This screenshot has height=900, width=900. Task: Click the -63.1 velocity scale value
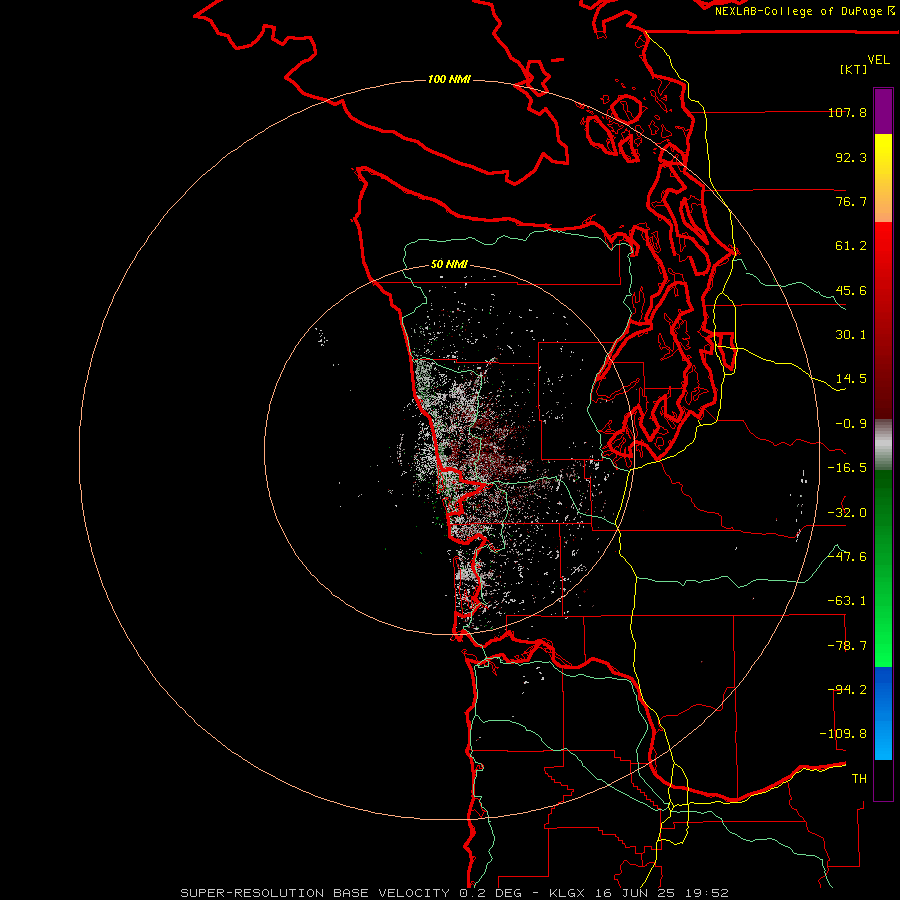[x=847, y=601]
